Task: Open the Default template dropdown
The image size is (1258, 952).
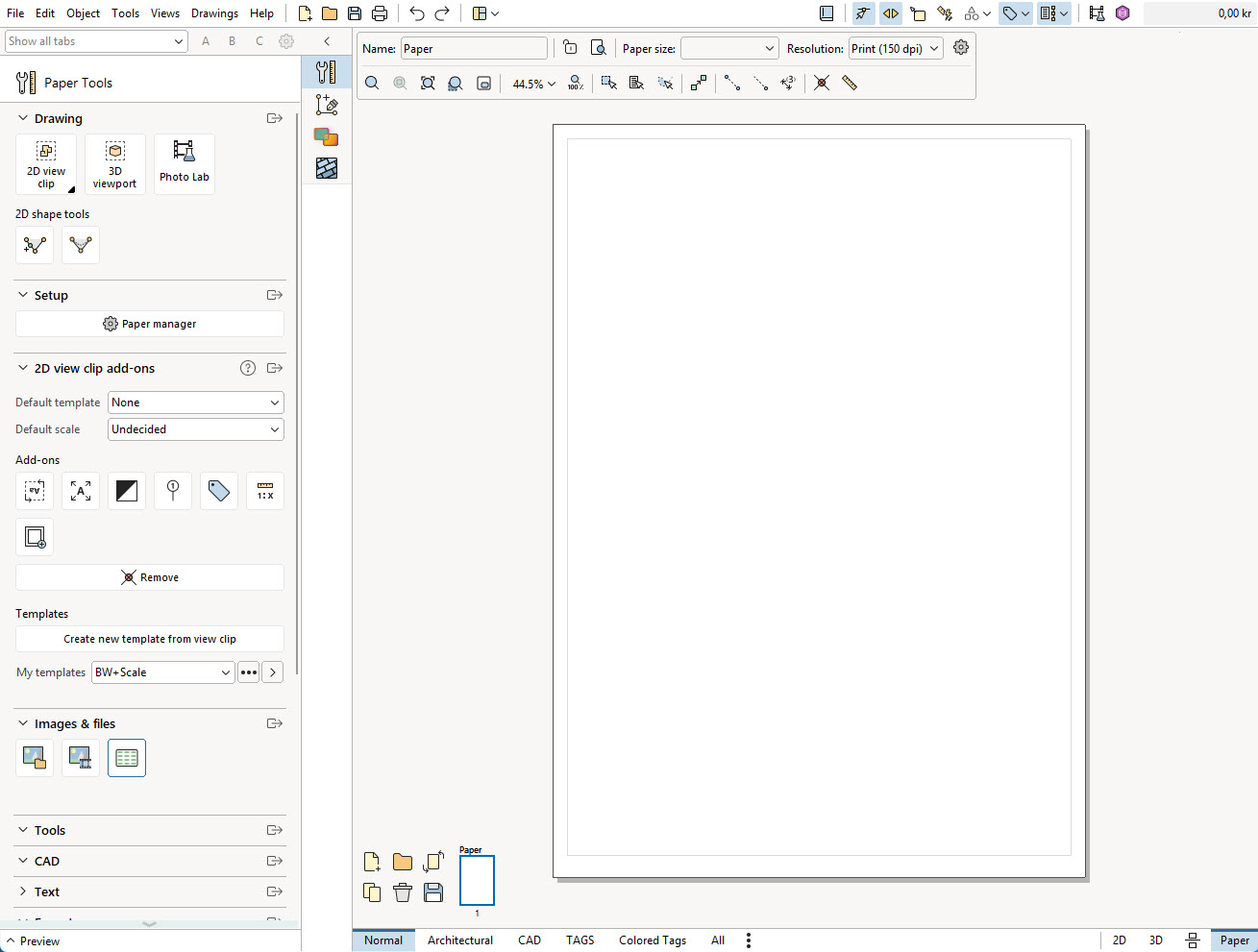Action: 196,403
